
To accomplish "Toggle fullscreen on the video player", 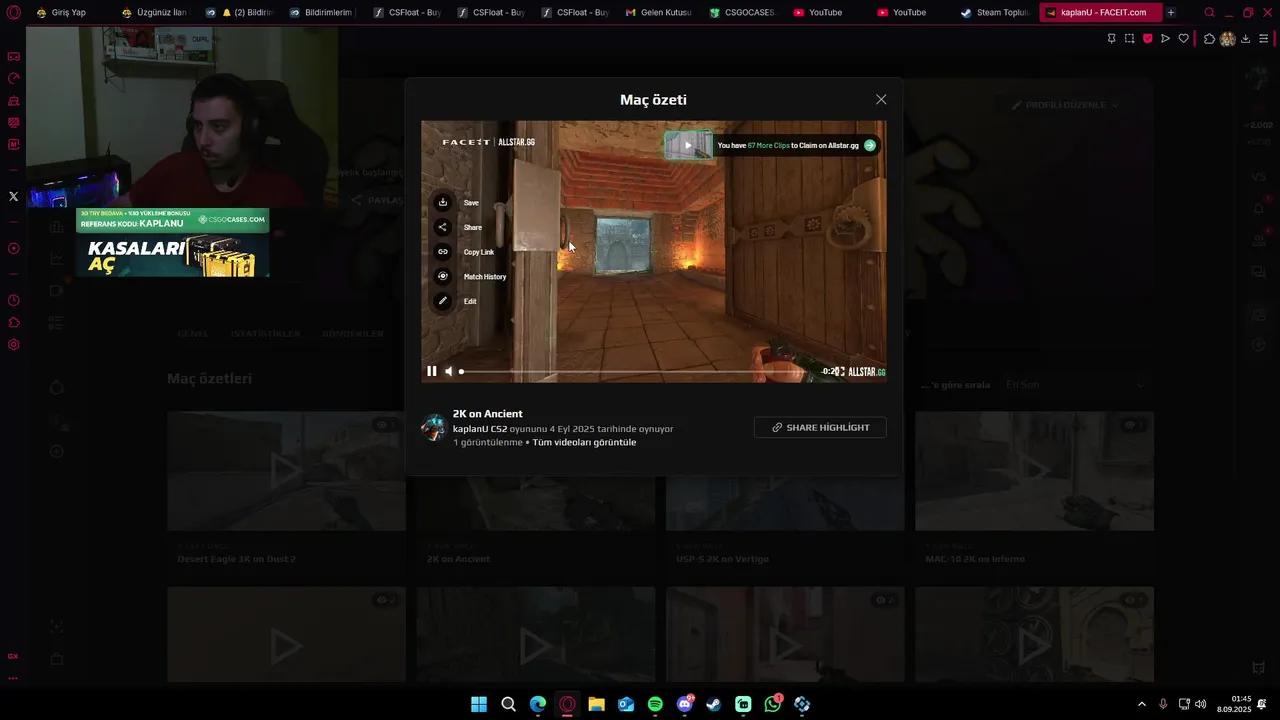I will click(x=841, y=371).
